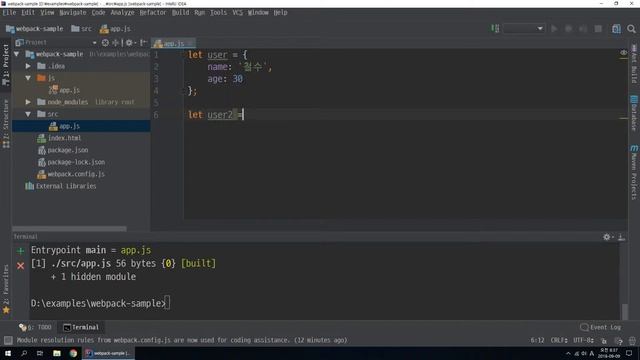Change the CRLF line separator
Screen dimensions: 640x360
point(559,340)
